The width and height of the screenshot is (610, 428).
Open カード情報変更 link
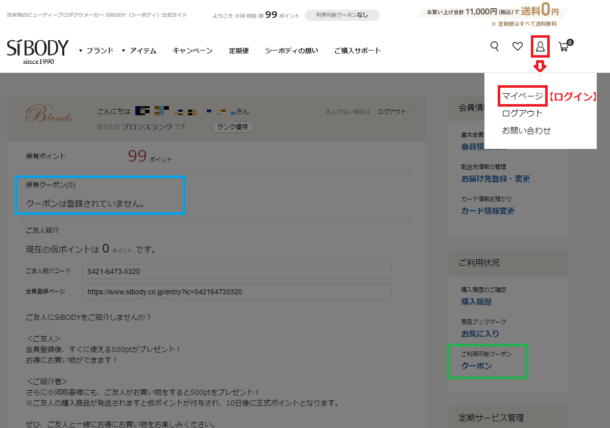487,210
